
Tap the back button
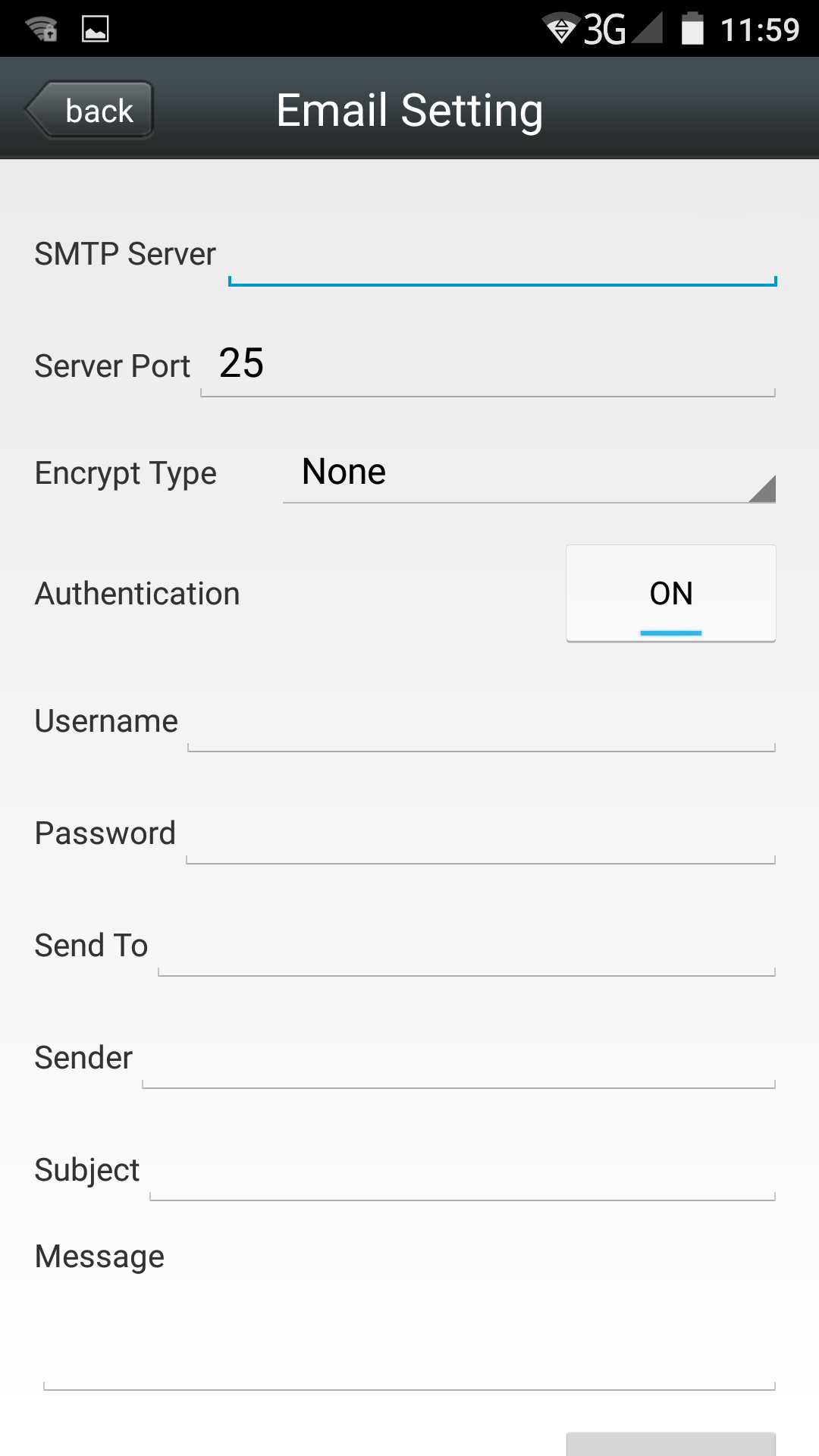click(91, 111)
